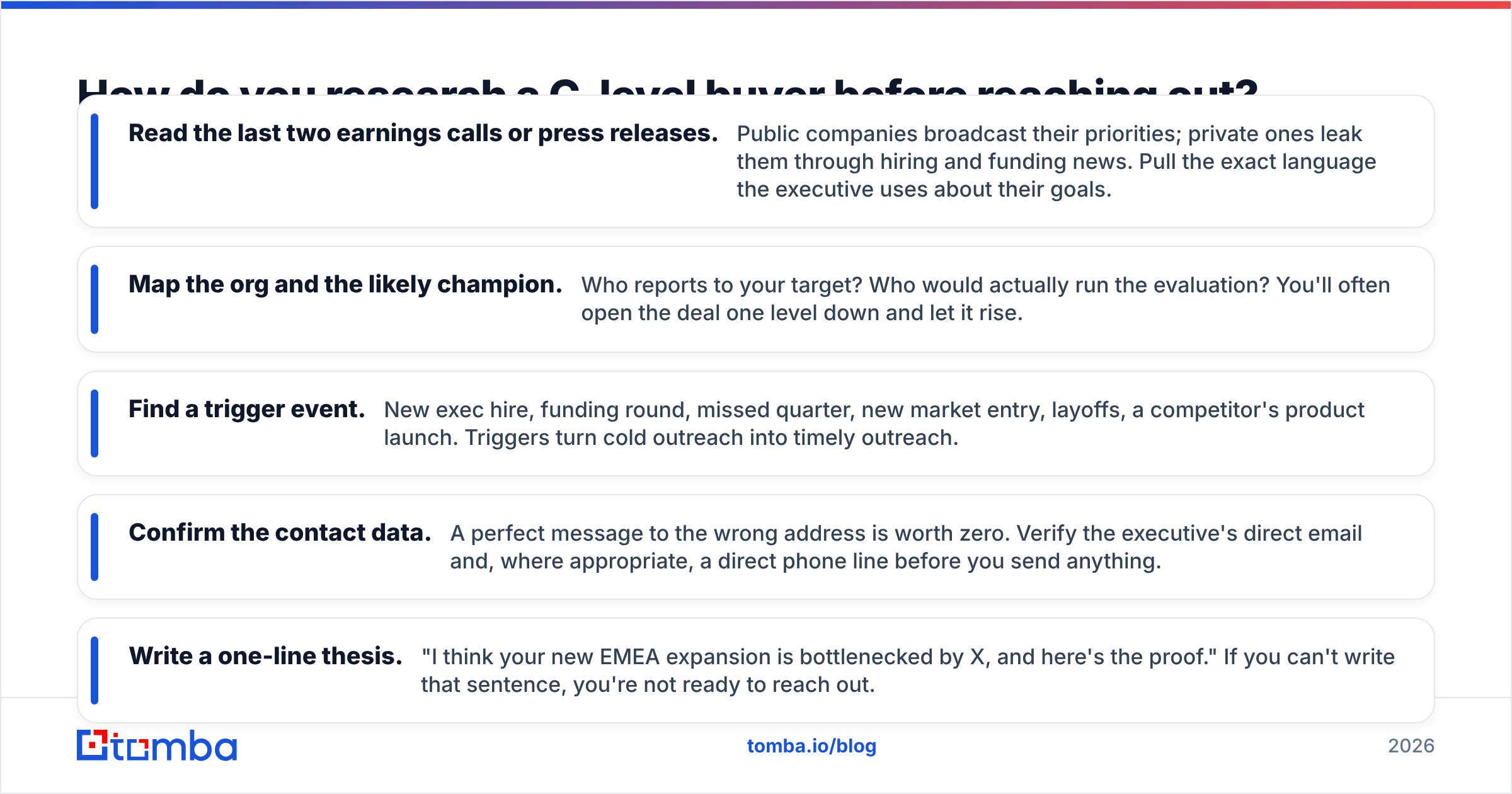Open the tomba.io/blog link

[x=811, y=746]
